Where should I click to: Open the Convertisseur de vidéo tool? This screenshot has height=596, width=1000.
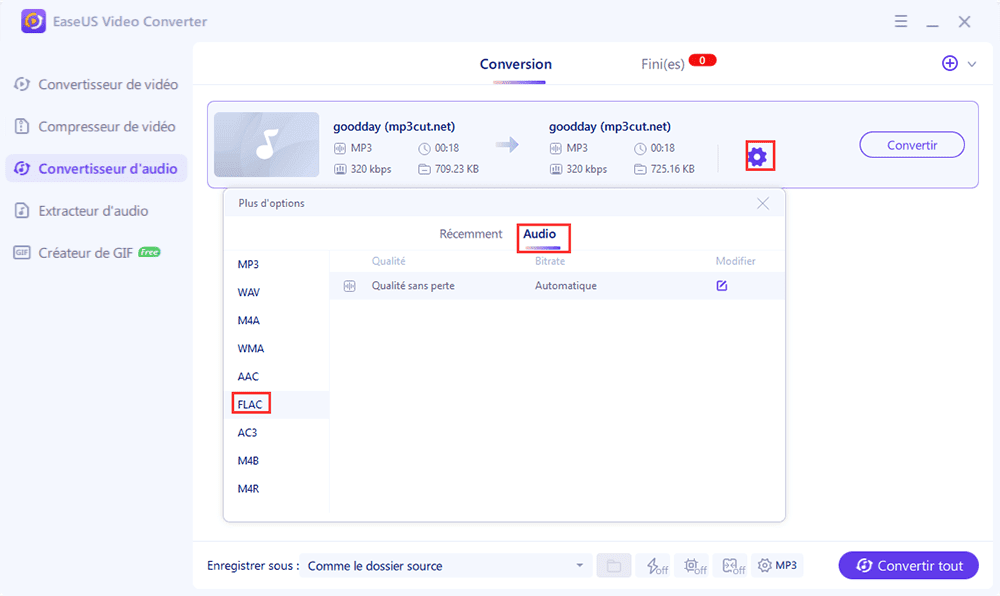(x=96, y=84)
